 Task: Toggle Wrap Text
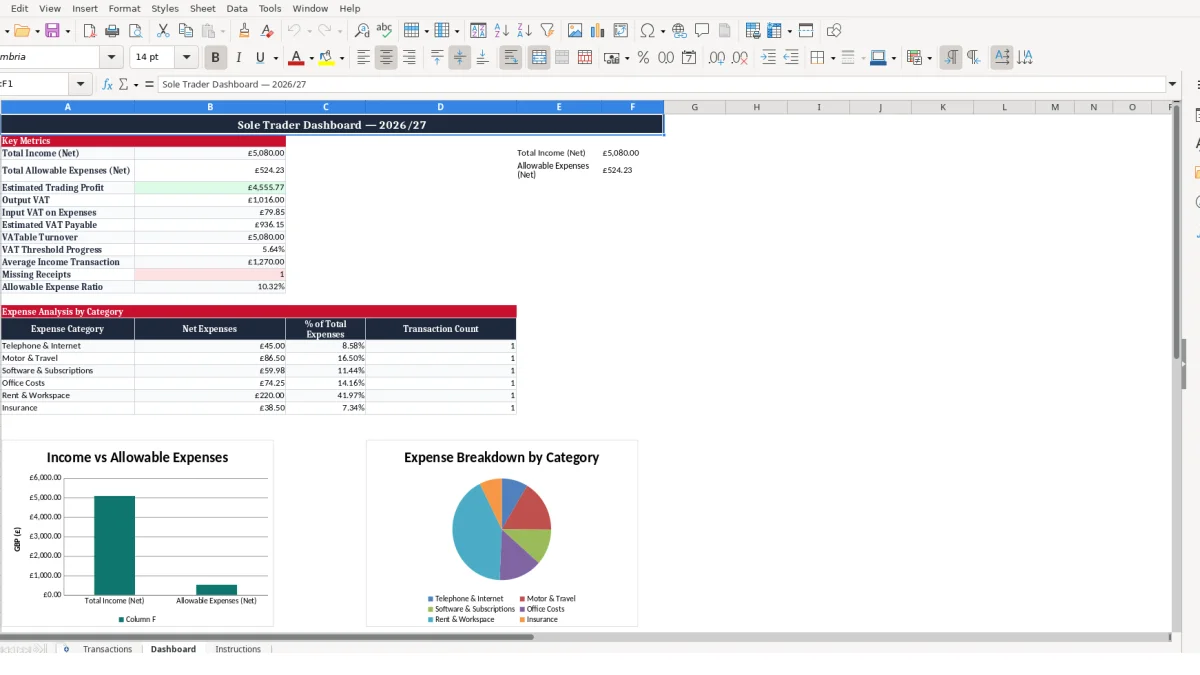[511, 58]
